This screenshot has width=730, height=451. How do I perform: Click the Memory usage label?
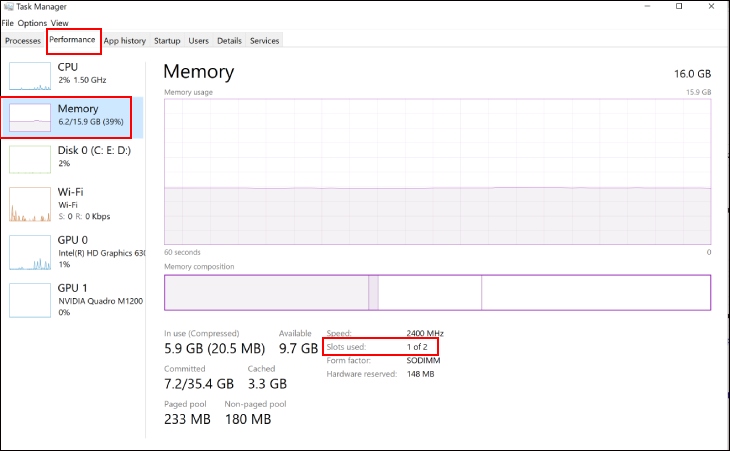[188, 92]
